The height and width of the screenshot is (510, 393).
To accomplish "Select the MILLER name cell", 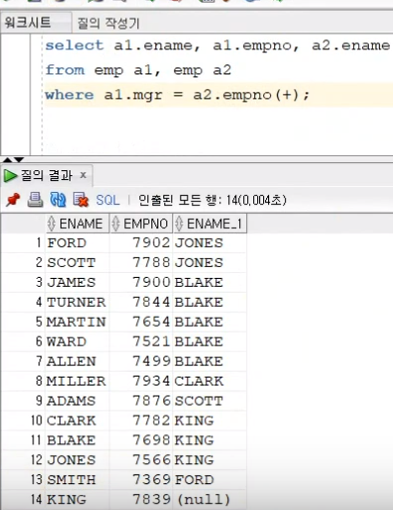I will 77,381.
